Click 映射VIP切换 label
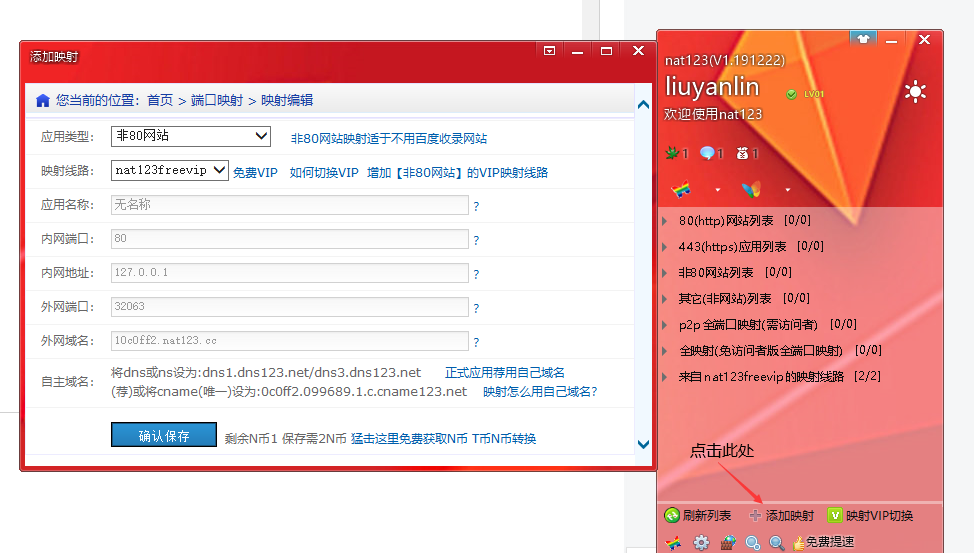 tap(879, 516)
